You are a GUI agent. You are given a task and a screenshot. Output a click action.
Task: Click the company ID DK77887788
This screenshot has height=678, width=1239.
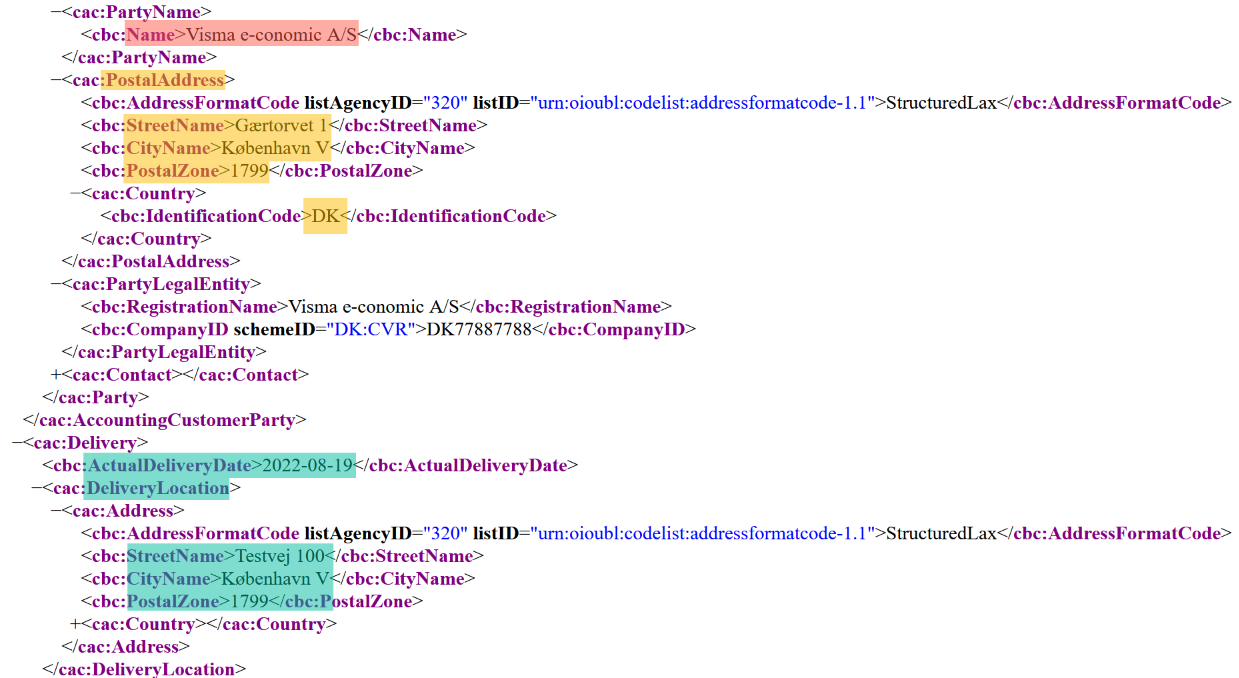tap(478, 329)
